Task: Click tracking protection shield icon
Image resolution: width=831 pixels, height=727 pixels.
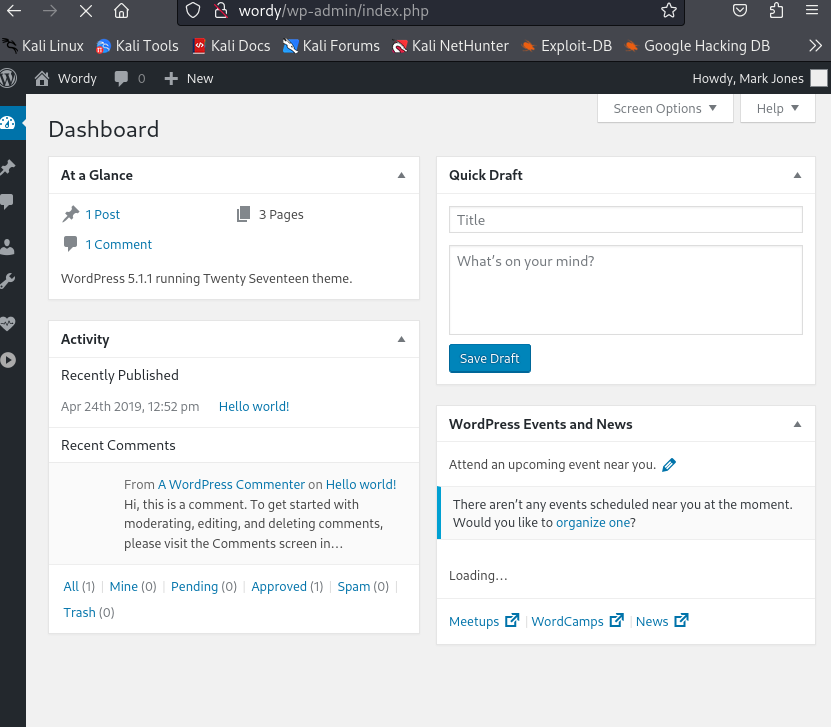Action: pos(193,11)
